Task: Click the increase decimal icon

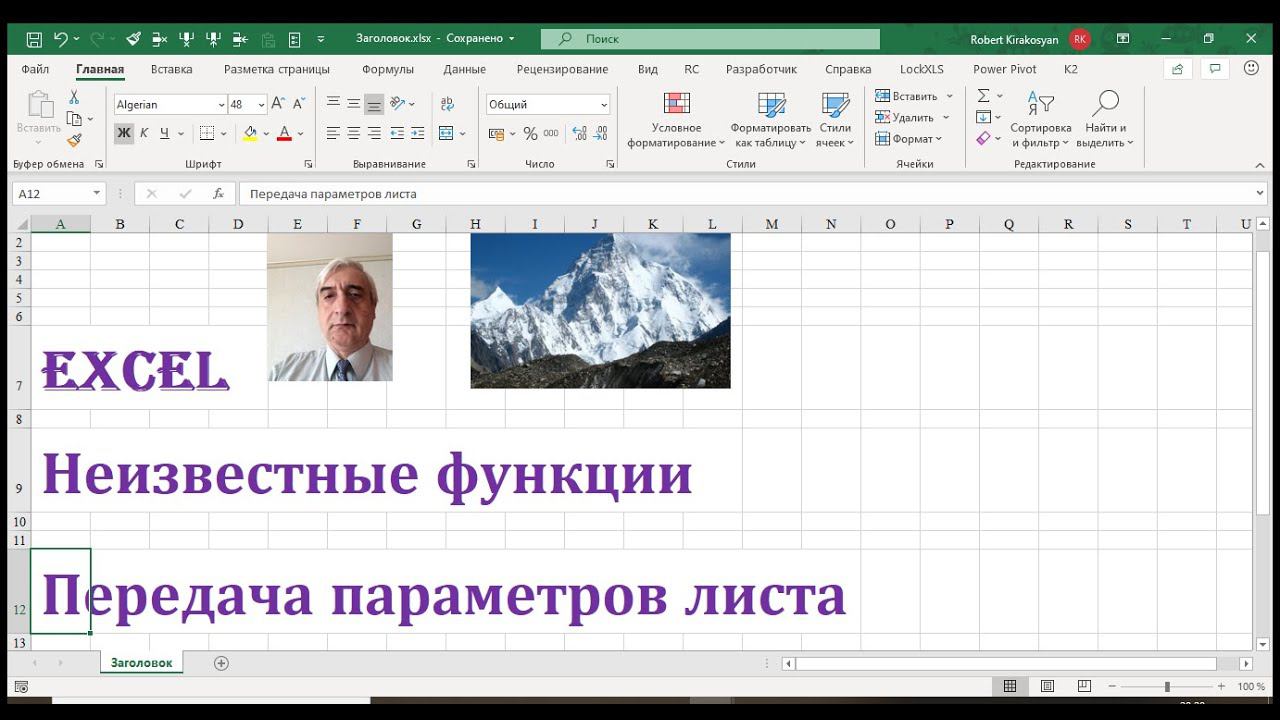Action: (580, 133)
